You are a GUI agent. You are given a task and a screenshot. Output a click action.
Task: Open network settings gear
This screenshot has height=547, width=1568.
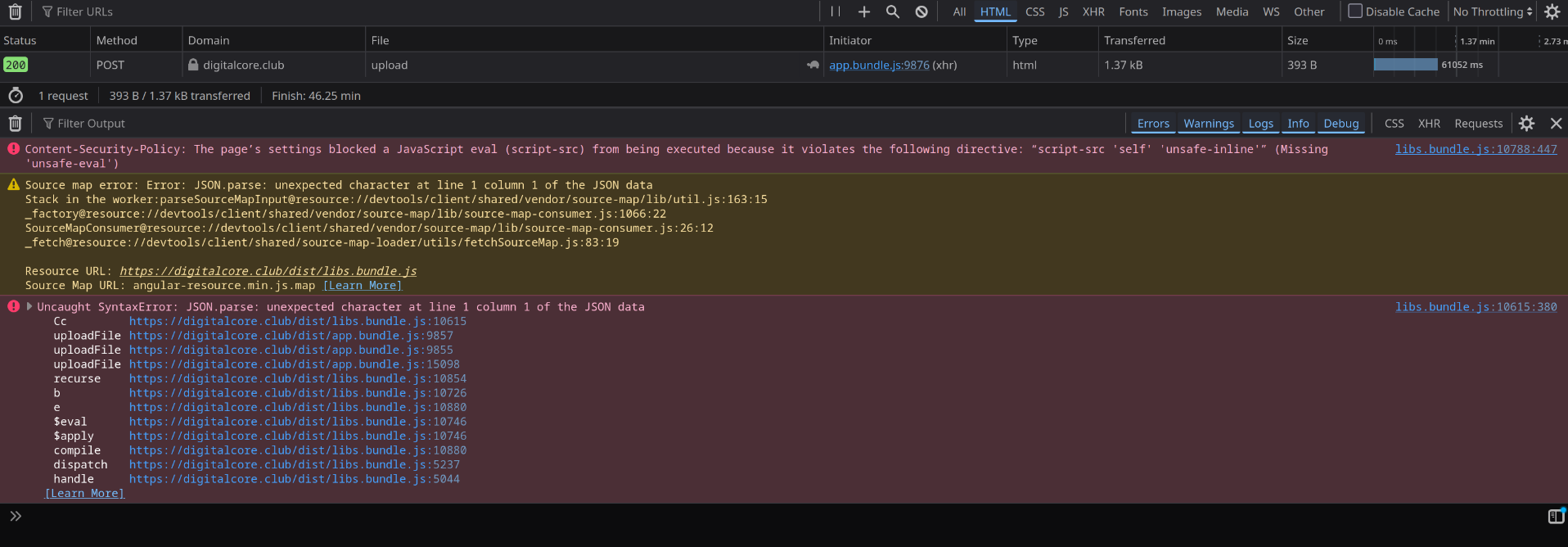click(1552, 11)
